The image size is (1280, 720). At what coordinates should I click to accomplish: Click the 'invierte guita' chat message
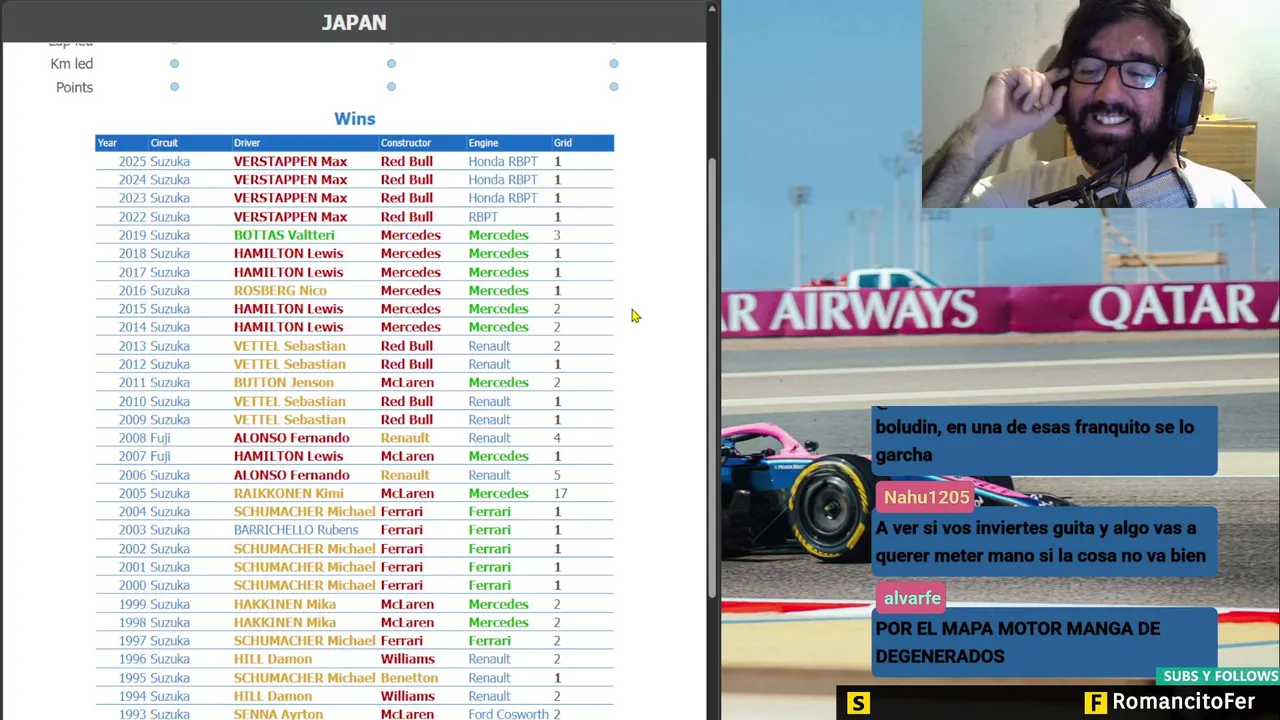(1046, 542)
